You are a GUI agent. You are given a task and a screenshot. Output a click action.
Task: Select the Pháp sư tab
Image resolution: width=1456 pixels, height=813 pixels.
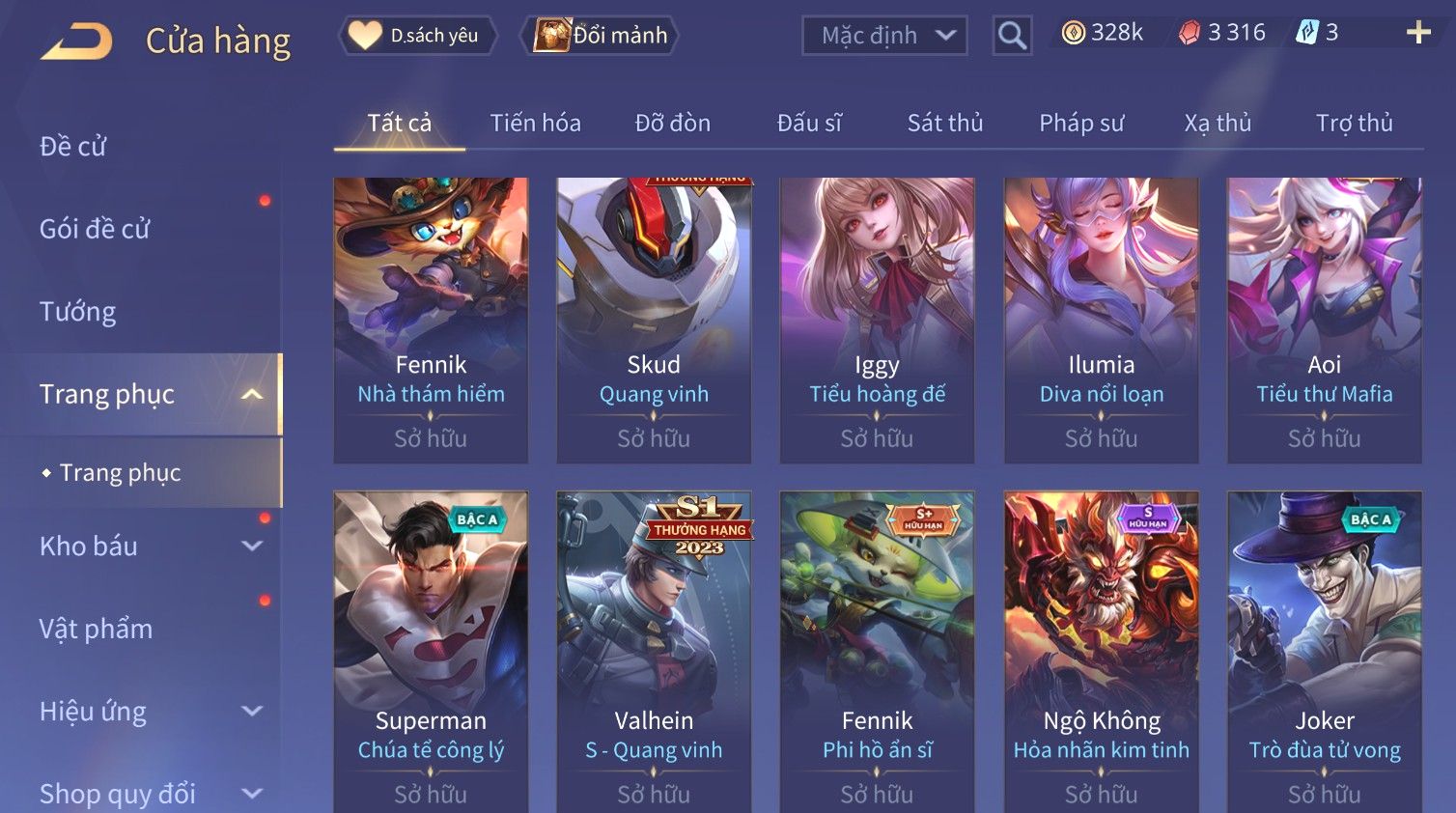pyautogui.click(x=1081, y=124)
